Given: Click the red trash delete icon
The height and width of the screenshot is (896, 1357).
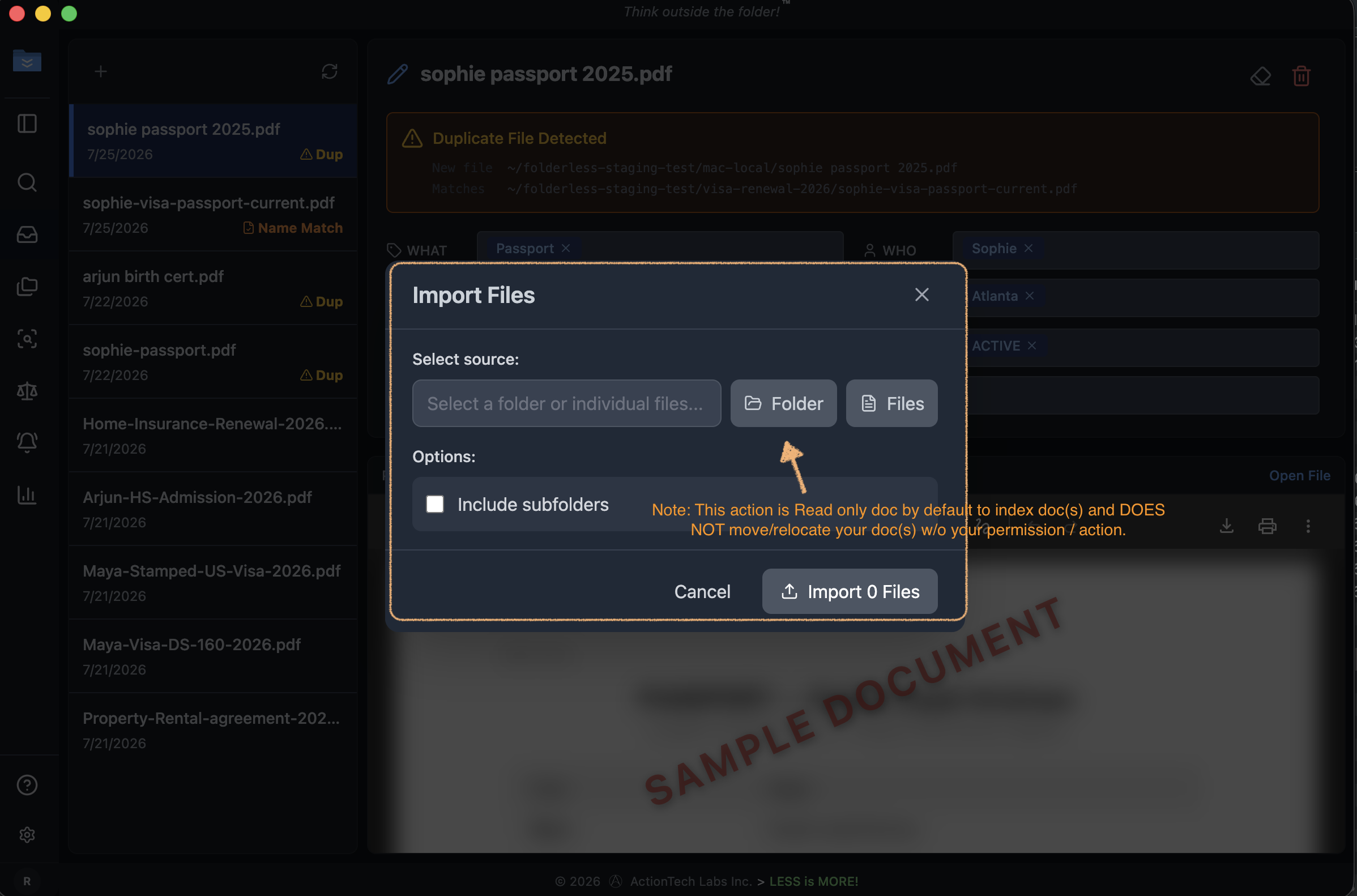Looking at the screenshot, I should pos(1301,76).
